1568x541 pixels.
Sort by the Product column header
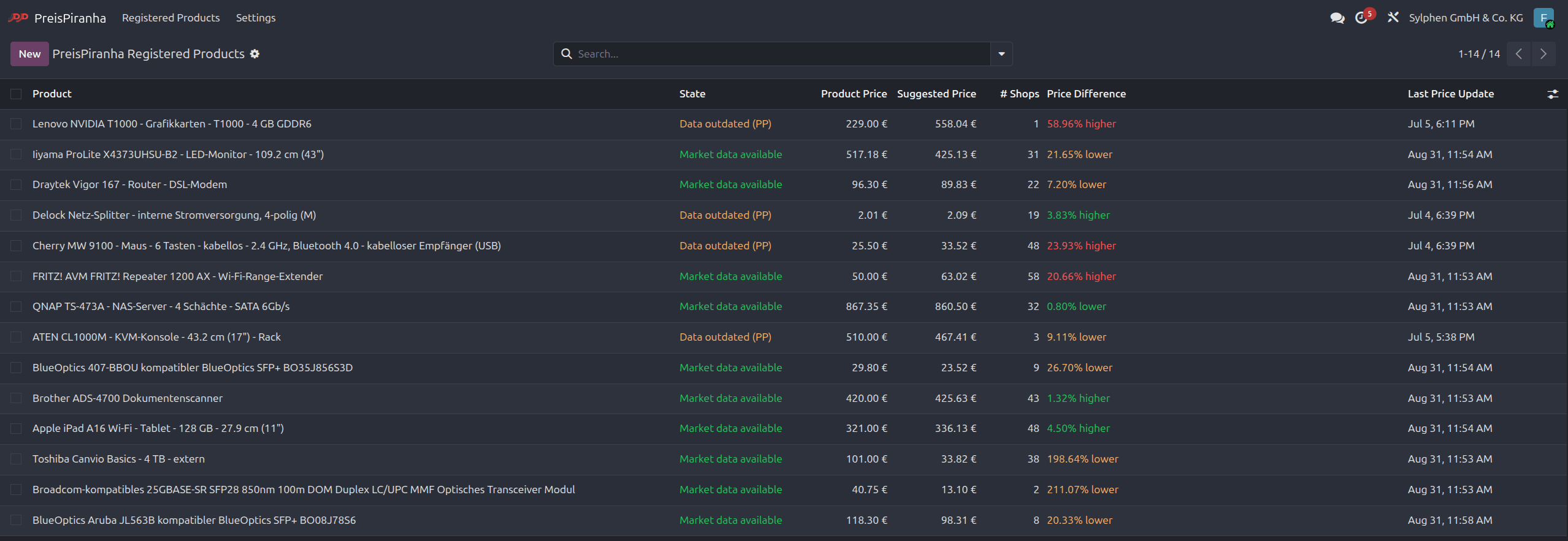pyautogui.click(x=52, y=94)
